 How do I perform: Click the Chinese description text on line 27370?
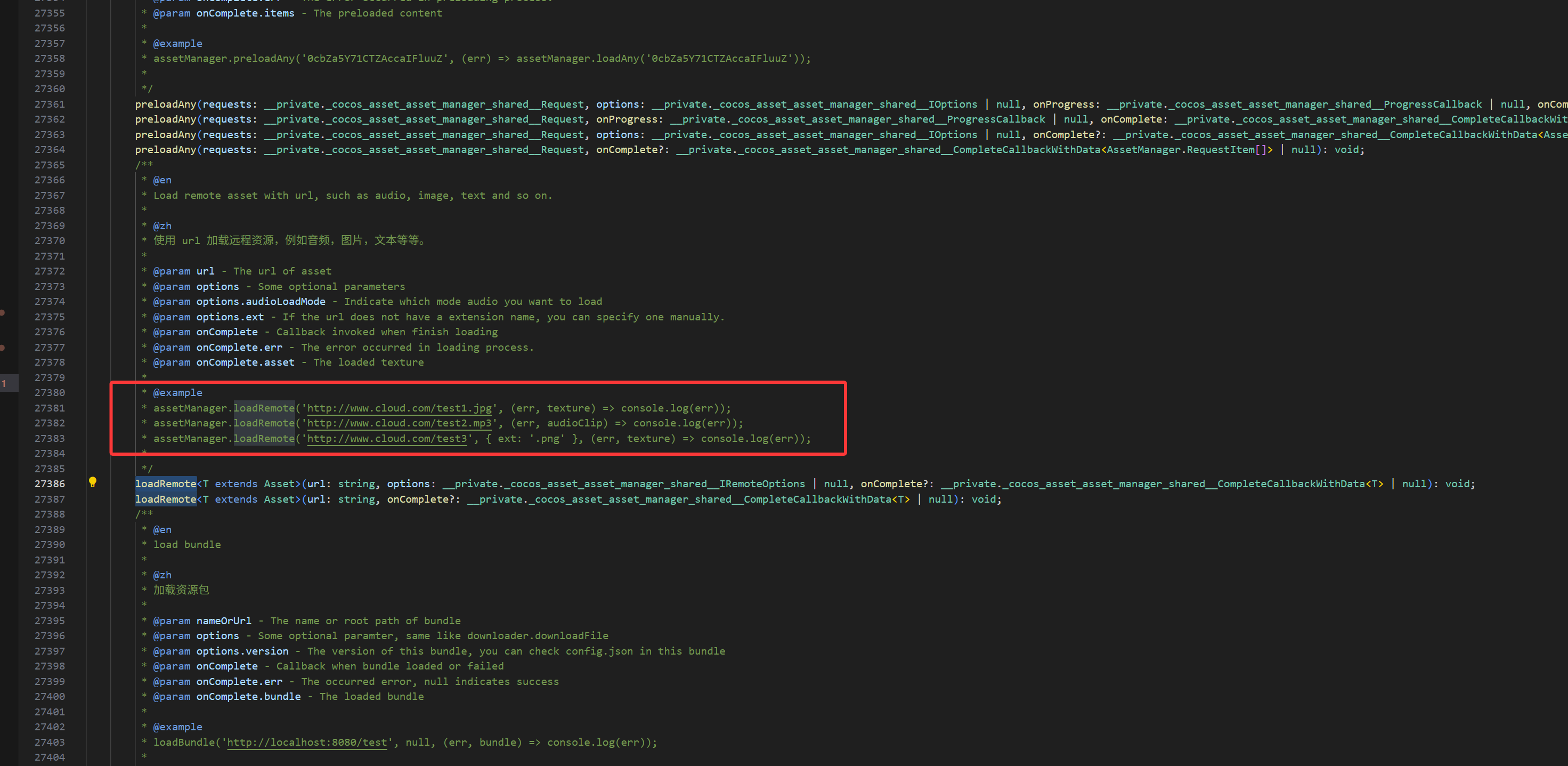[x=289, y=240]
